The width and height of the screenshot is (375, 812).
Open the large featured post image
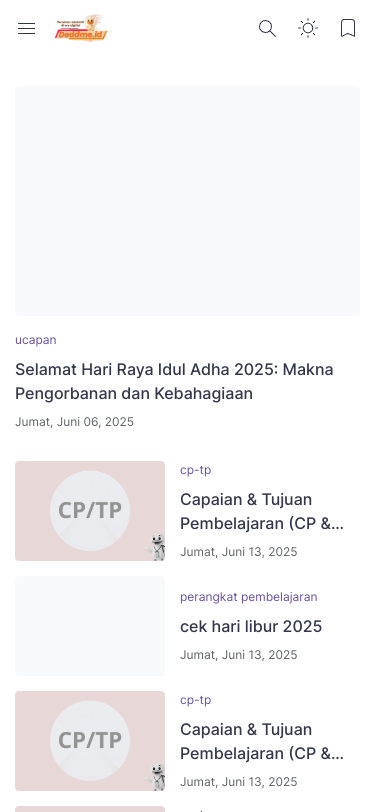click(188, 201)
